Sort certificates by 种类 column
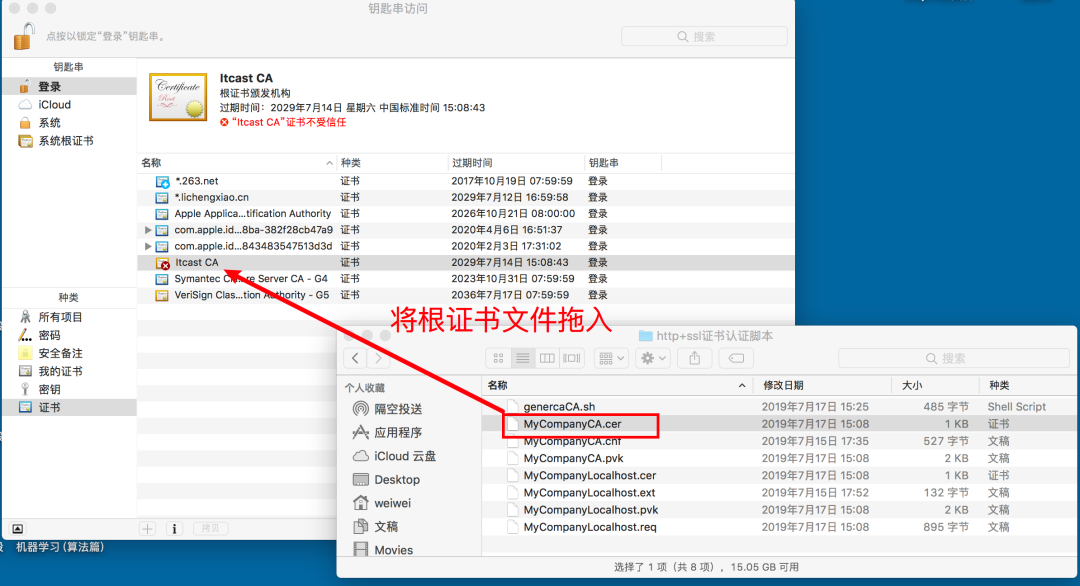This screenshot has height=586, width=1080. [392, 163]
